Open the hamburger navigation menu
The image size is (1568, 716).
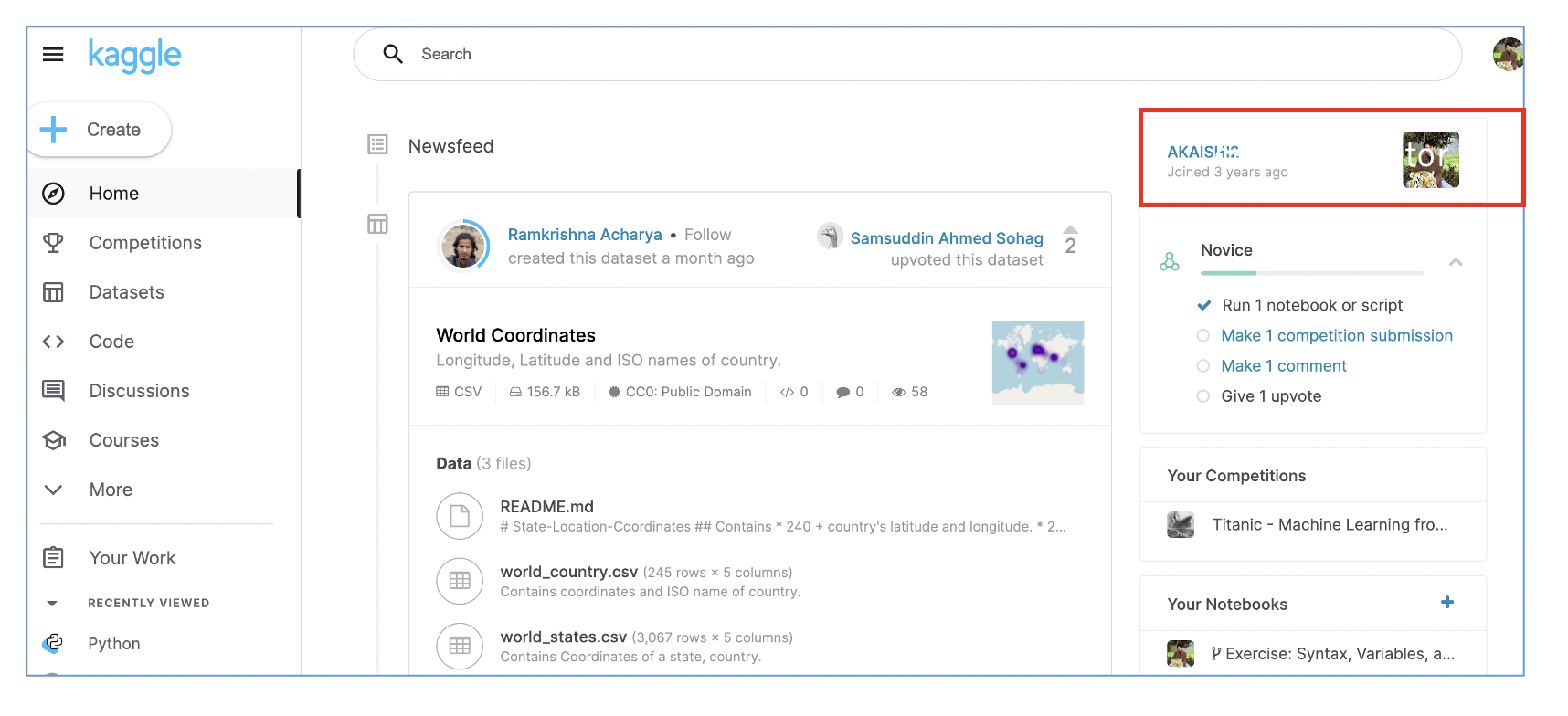pos(53,55)
